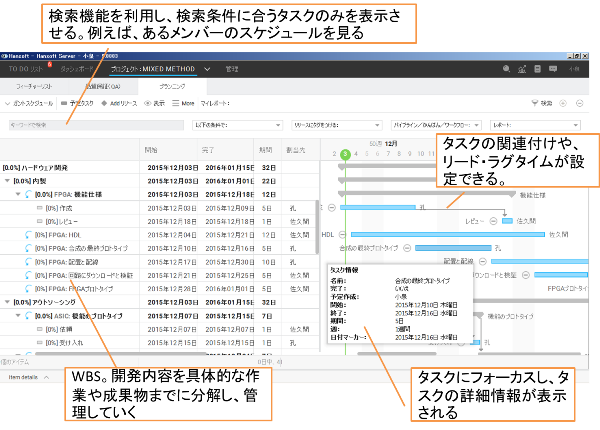Click task icon of [0%] 受け入れ row
The image size is (600, 430).
click(x=39, y=342)
